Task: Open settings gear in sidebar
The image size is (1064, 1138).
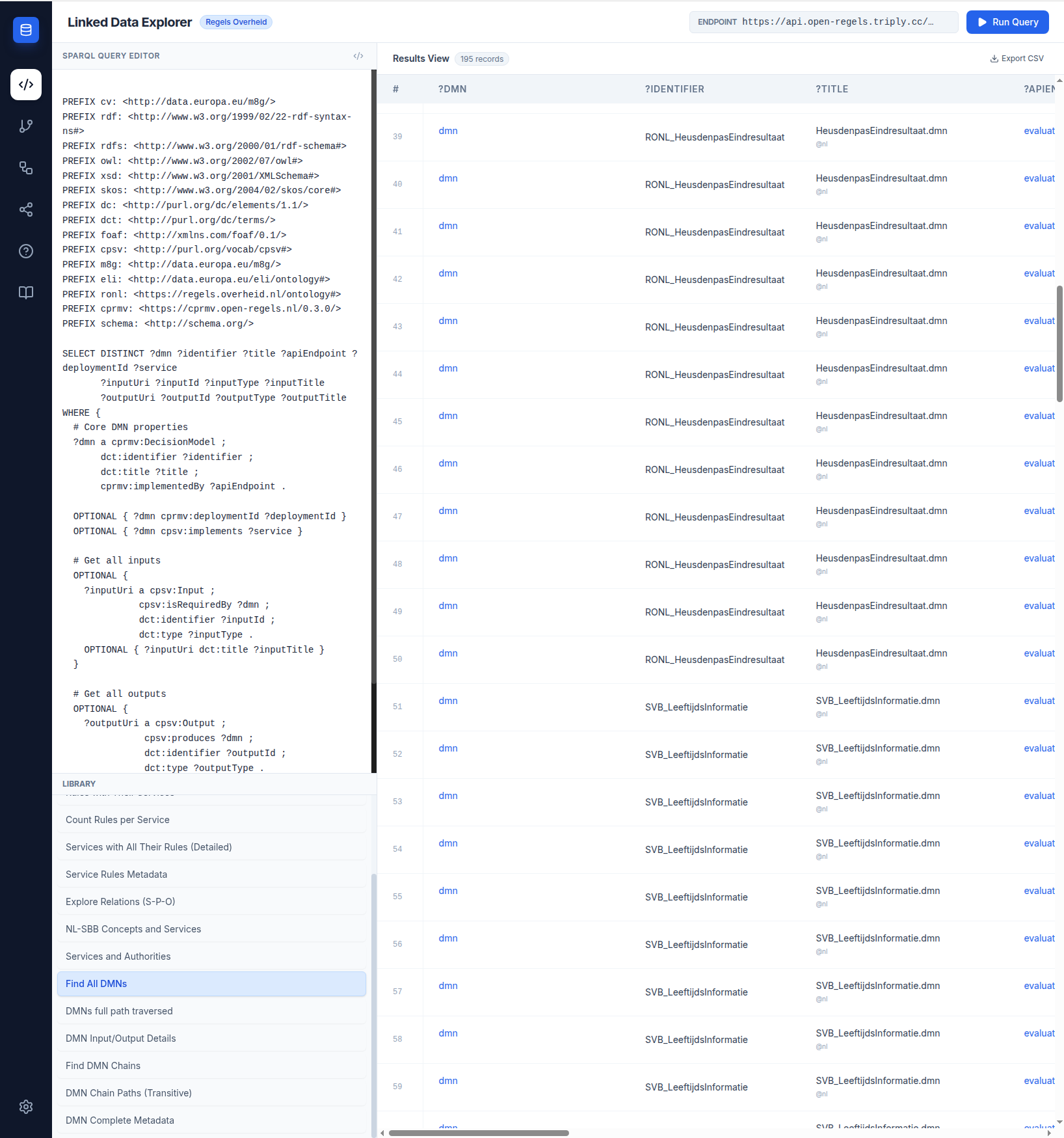Action: [x=26, y=1107]
